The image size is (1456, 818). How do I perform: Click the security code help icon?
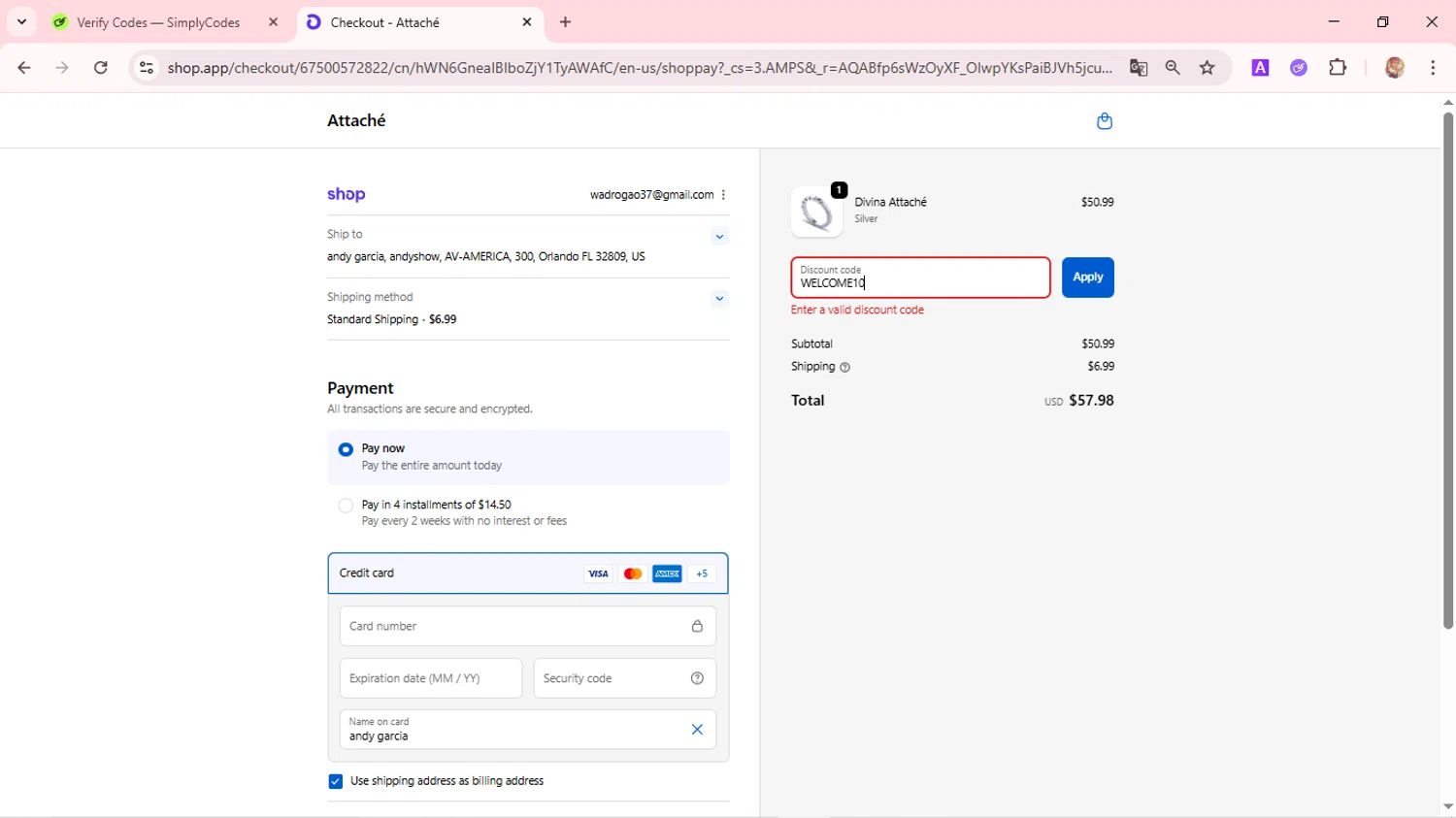click(x=697, y=678)
